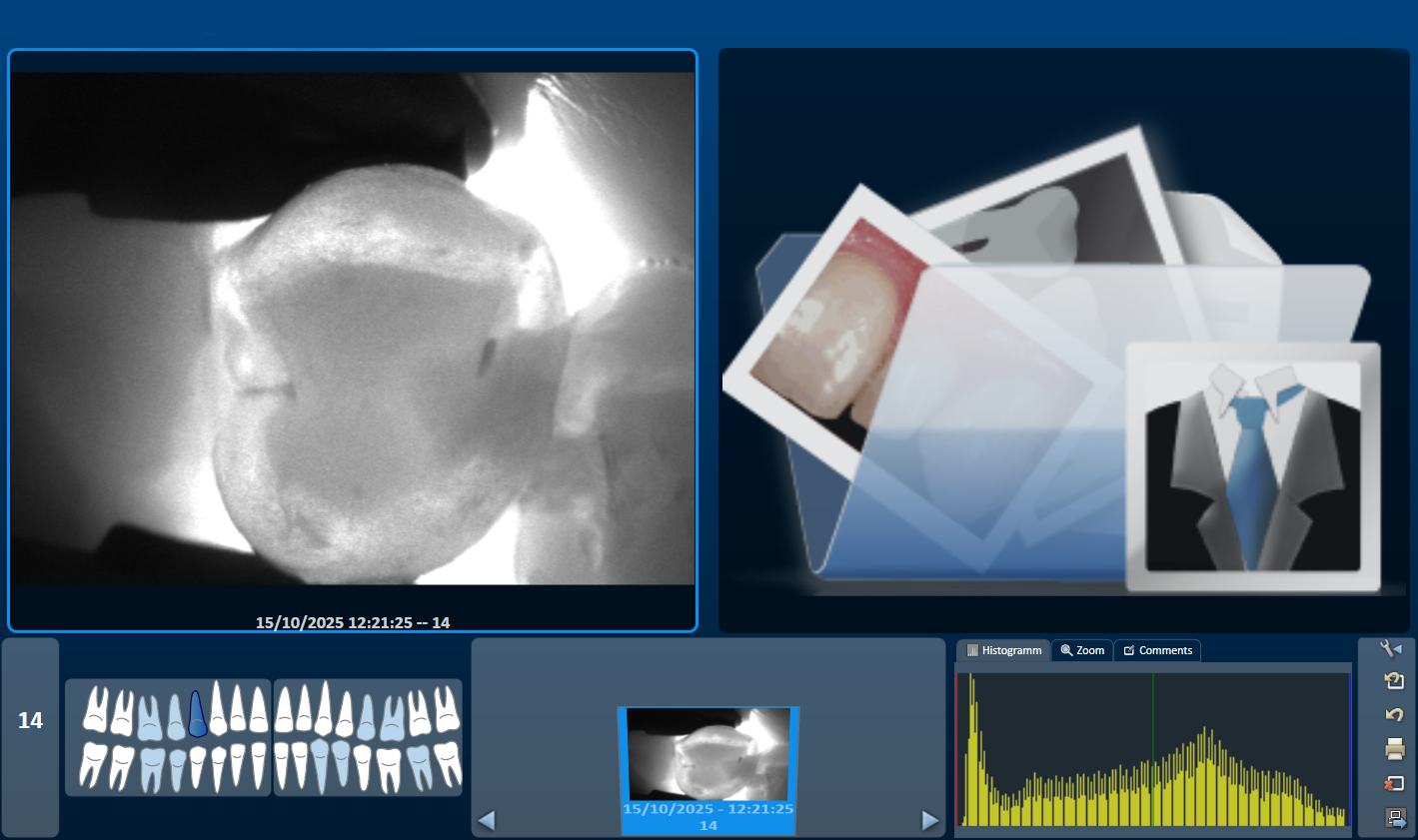Viewport: 1418px width, 840px height.
Task: Click the export image icon
Action: coord(1395,818)
